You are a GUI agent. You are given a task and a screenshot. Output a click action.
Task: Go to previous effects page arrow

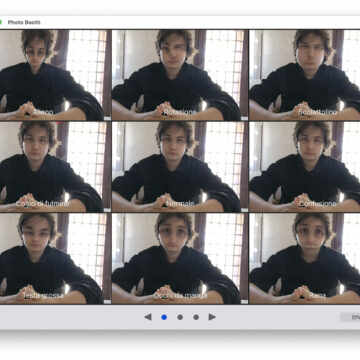pos(148,317)
